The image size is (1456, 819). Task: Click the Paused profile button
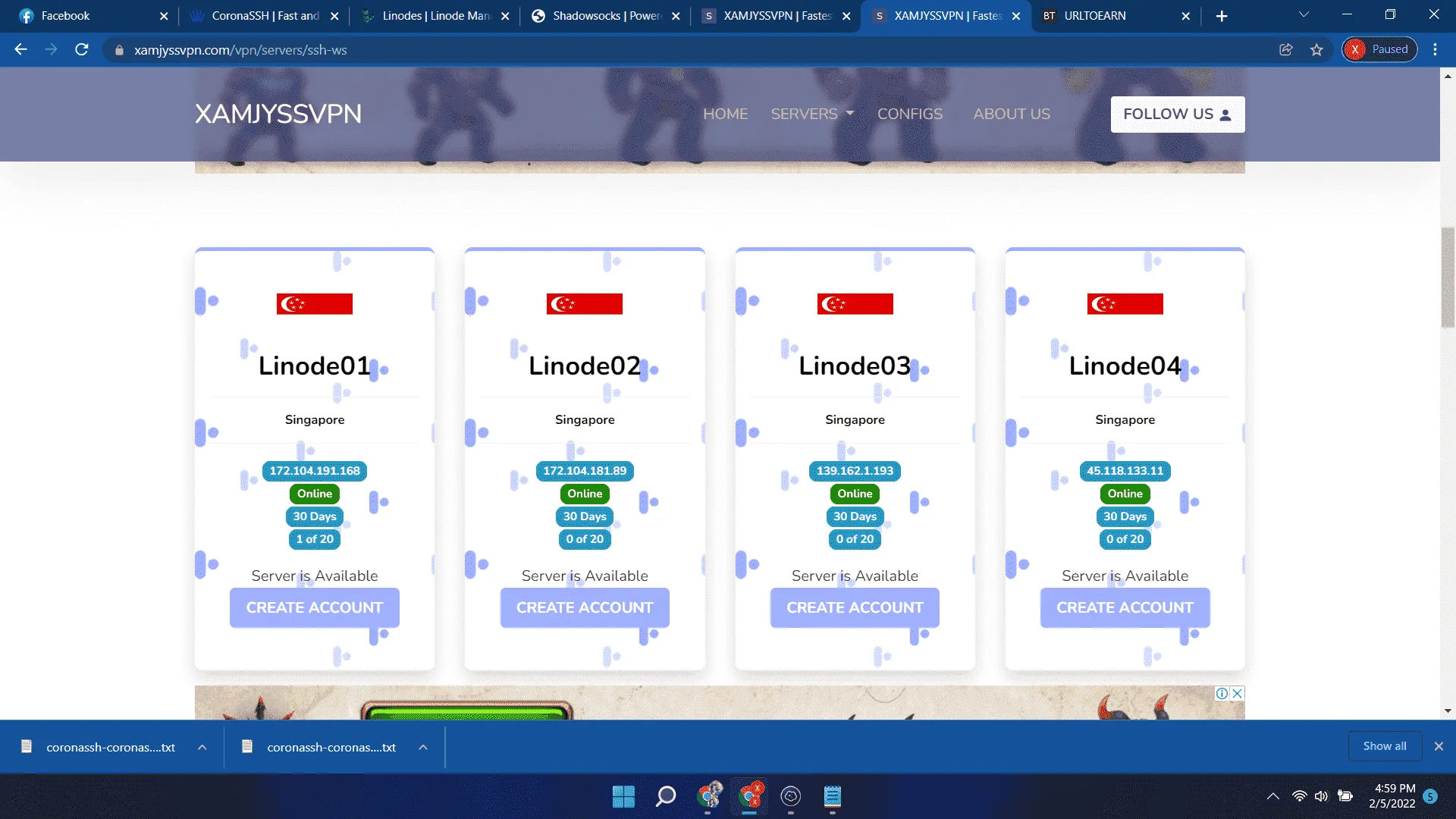tap(1379, 50)
